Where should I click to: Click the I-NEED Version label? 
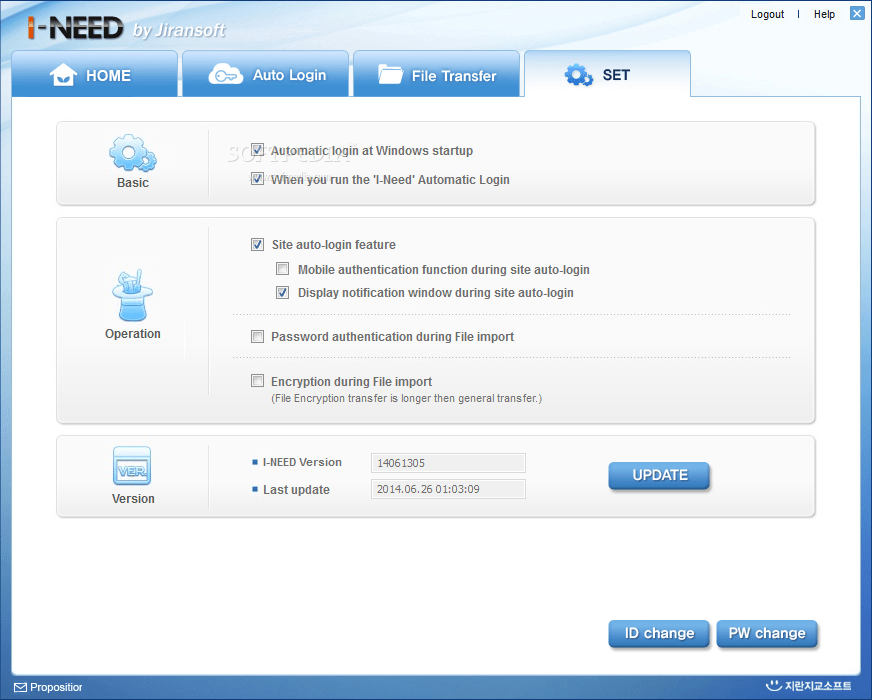302,462
